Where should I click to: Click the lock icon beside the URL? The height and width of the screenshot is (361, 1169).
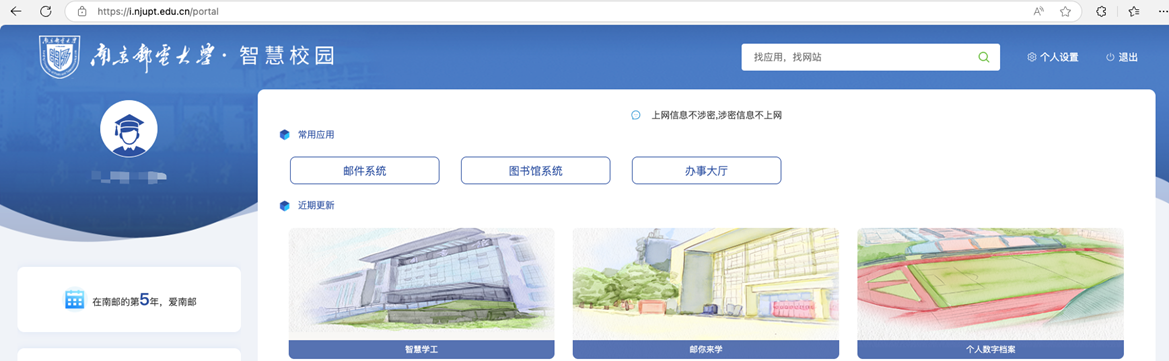coord(82,12)
